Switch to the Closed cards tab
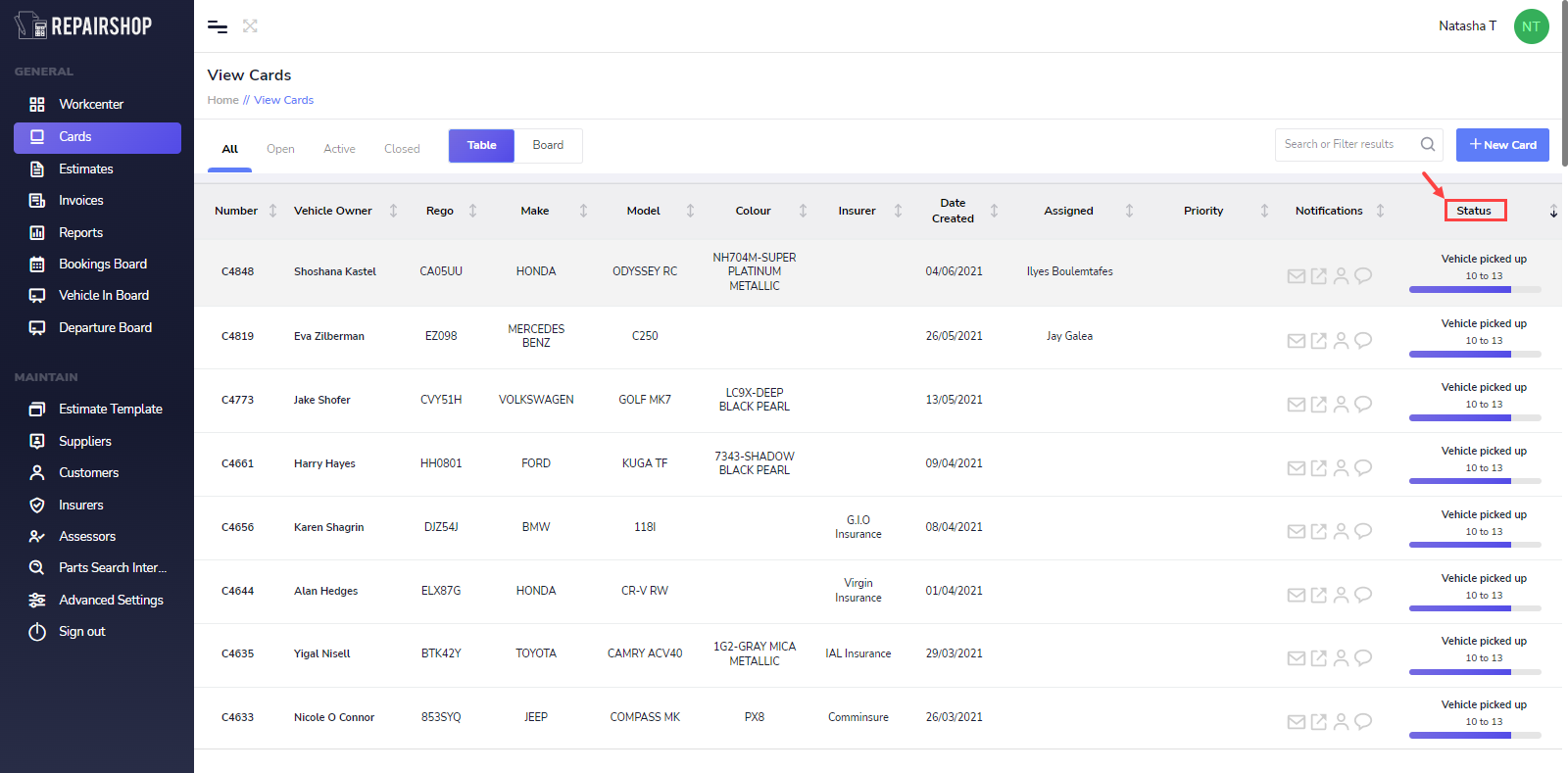The image size is (1568, 773). 402,149
